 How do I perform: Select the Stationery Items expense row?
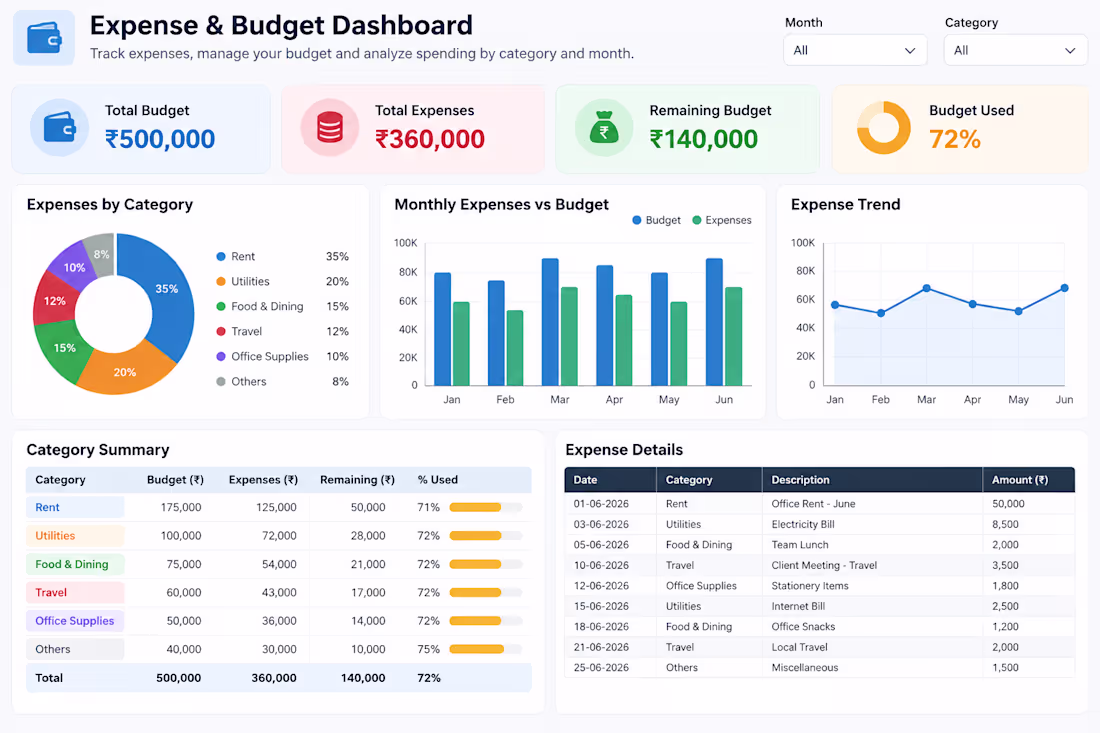pos(819,586)
